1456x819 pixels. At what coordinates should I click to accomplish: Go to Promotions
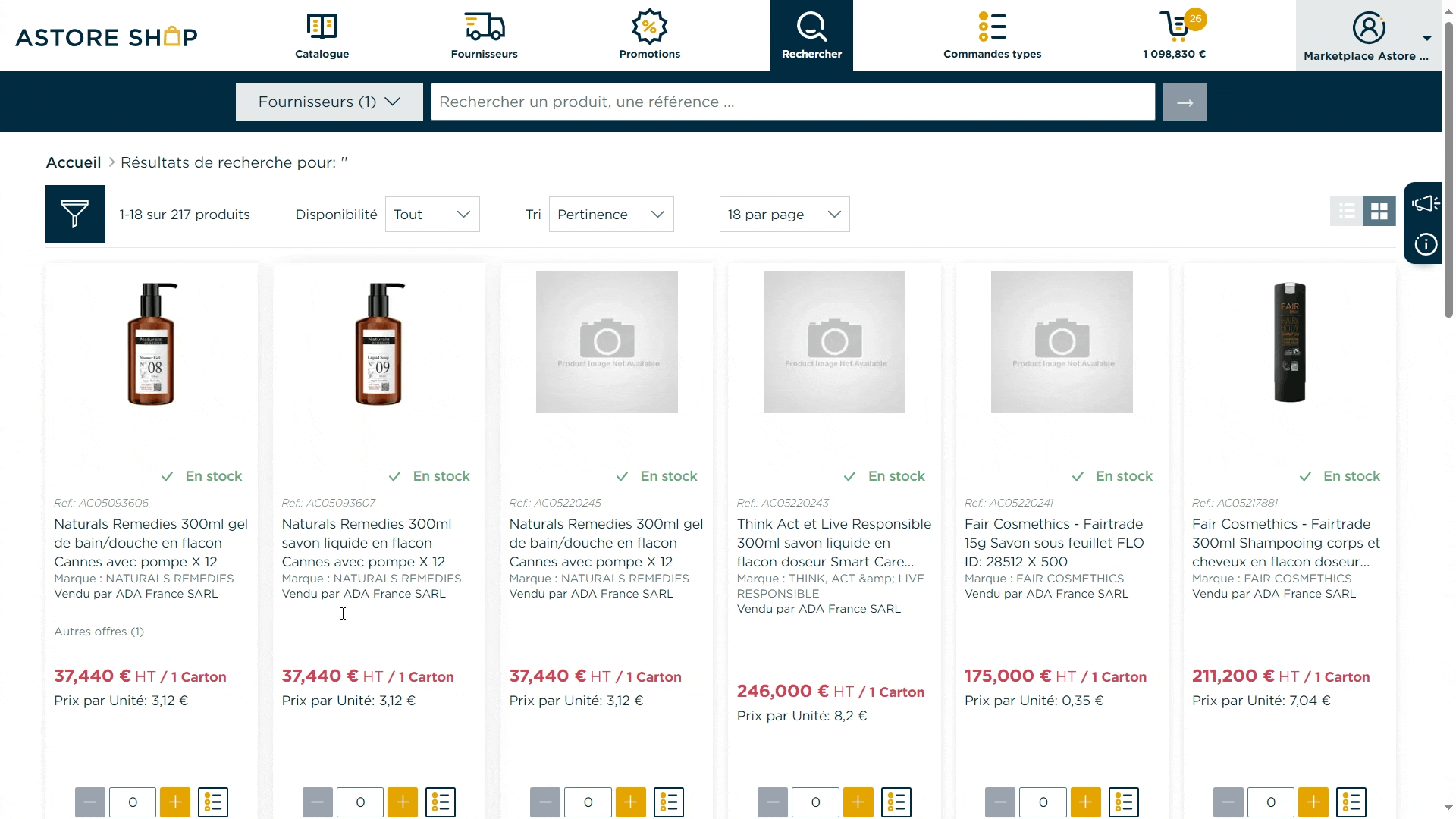point(649,36)
